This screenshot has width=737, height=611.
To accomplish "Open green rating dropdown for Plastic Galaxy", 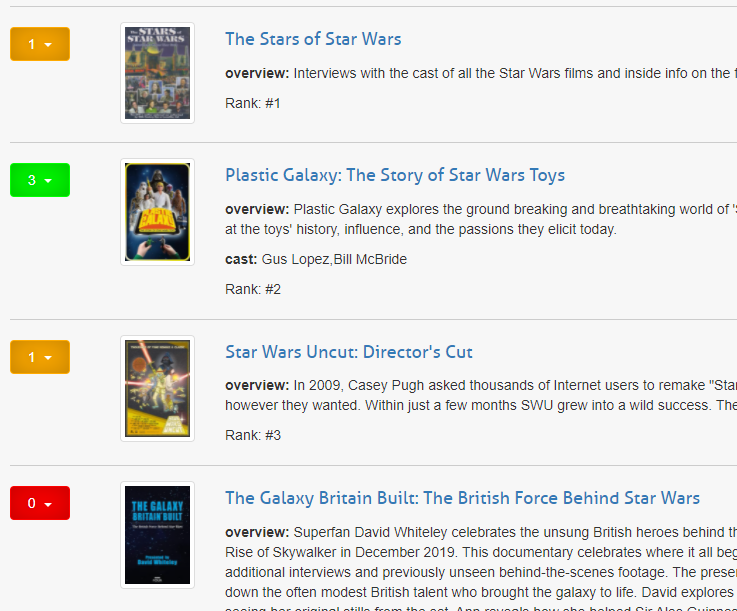I will 40,180.
